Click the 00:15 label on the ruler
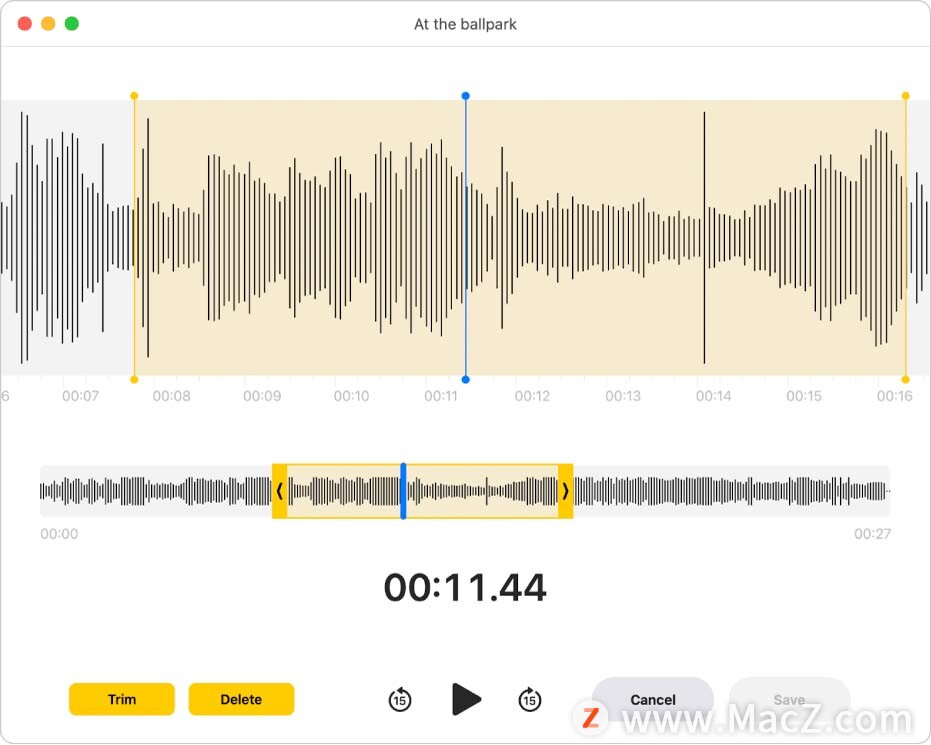The width and height of the screenshot is (931, 745). click(x=804, y=396)
